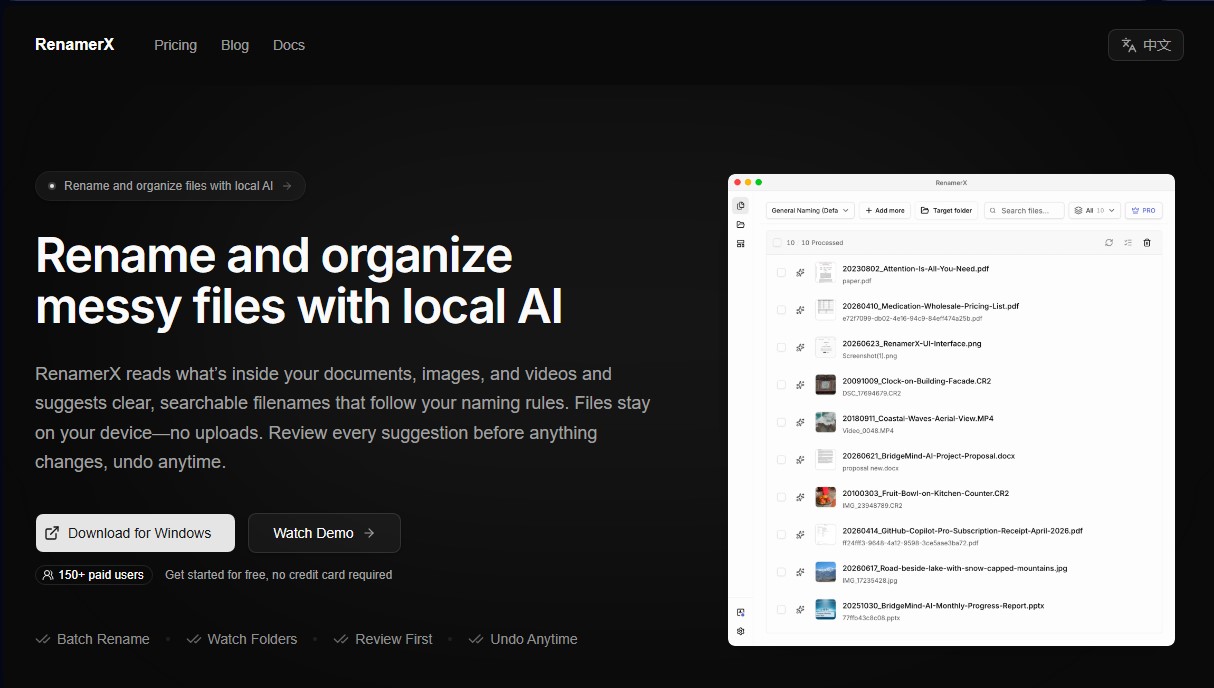Click AI sparkle icon for Clock-on-Building-Facade.CR2
Image resolution: width=1214 pixels, height=688 pixels.
(800, 385)
